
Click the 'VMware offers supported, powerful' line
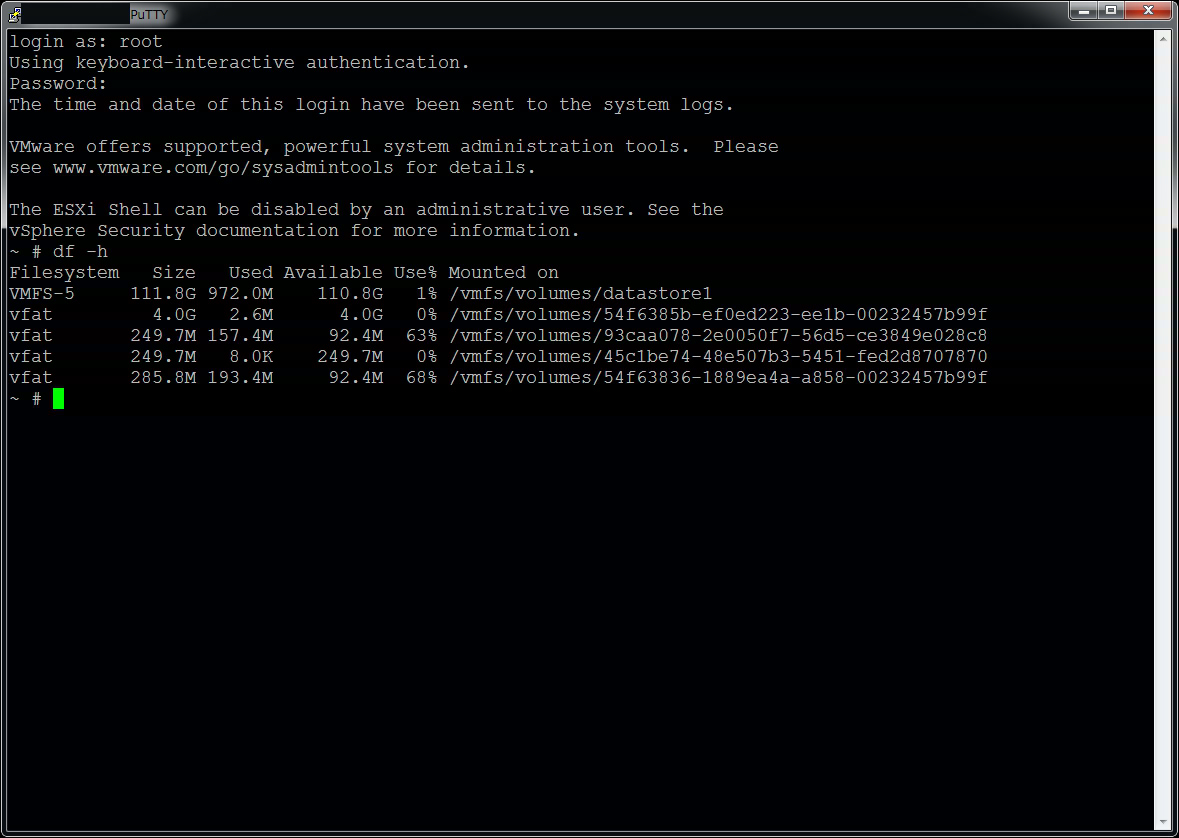394,147
